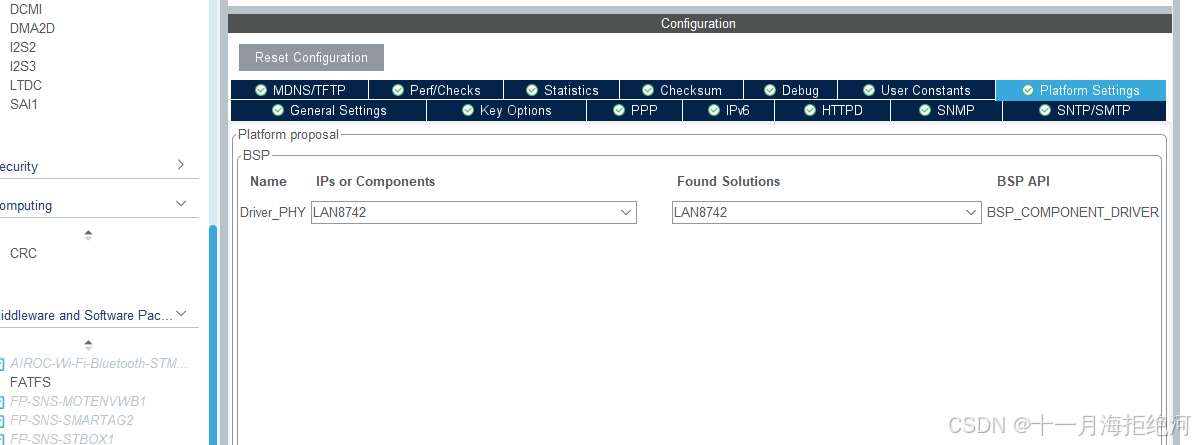Select AIROC-Wi-Fi-Bluetooth-STM pack entry
Screen dimensions: 1195x445
(99, 363)
